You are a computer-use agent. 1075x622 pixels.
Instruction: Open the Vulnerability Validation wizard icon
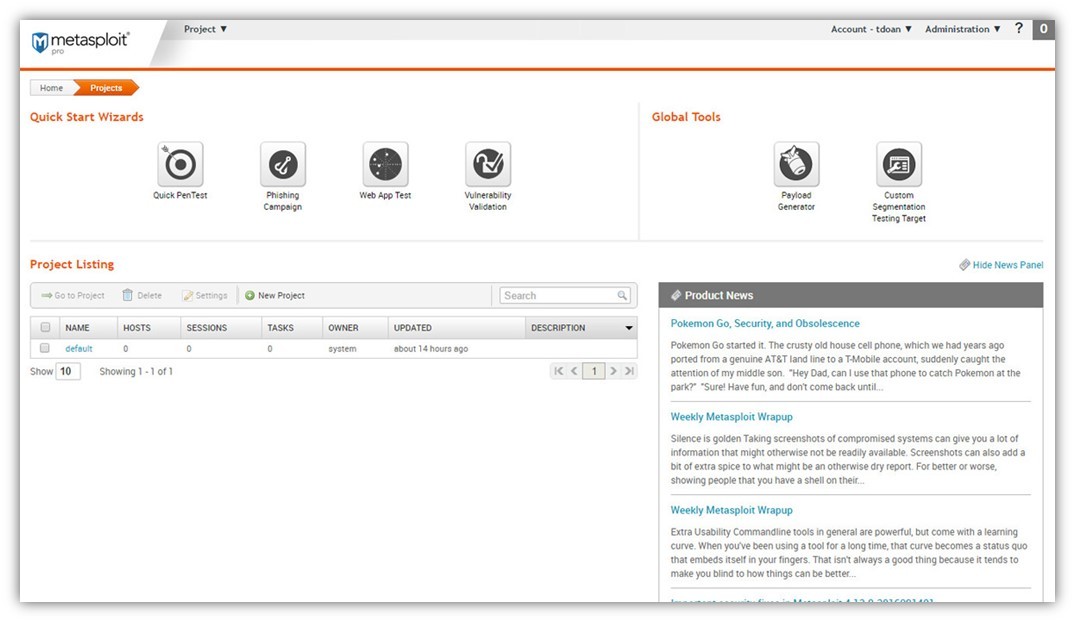[488, 164]
